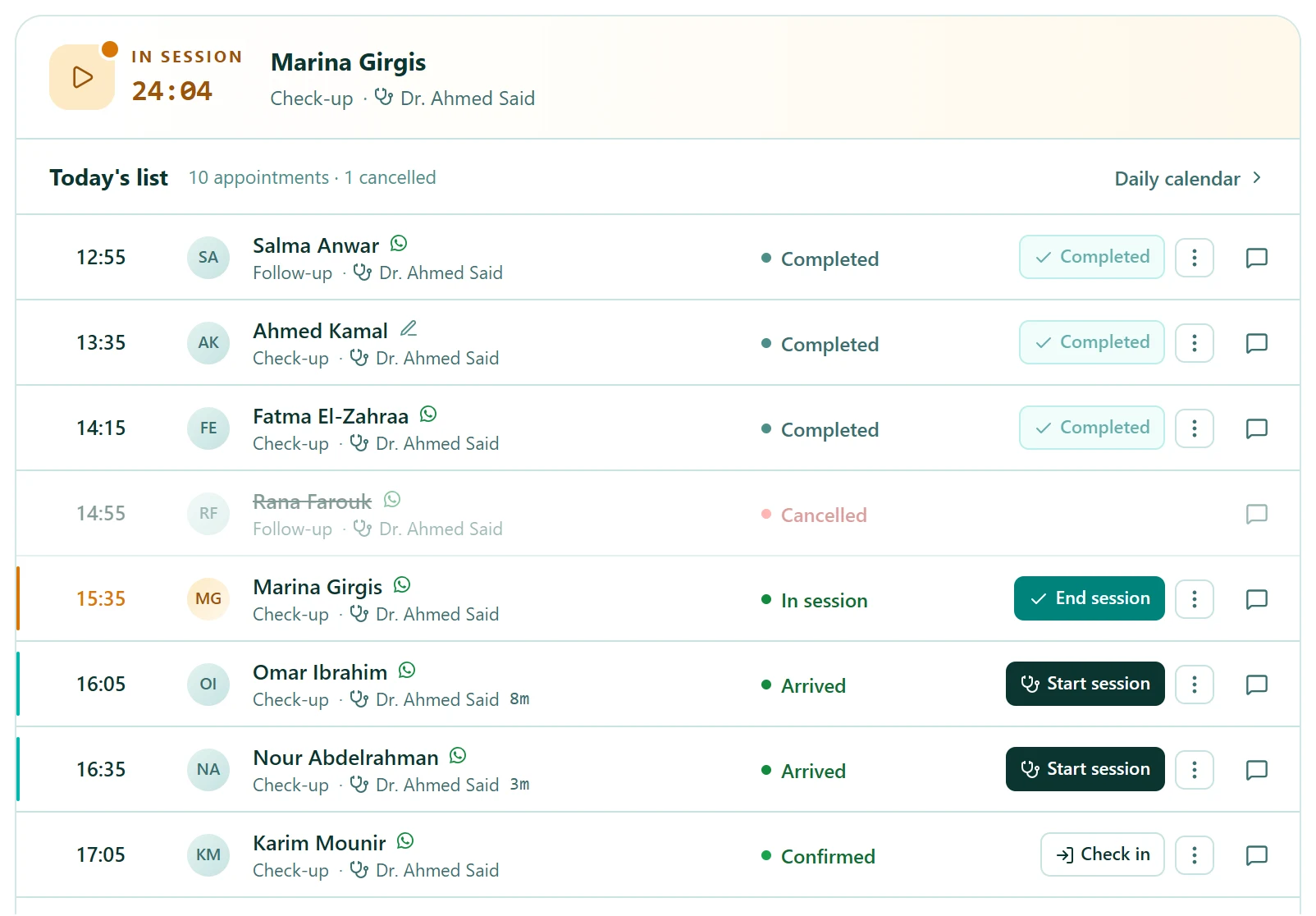Viewport: 1316px width, 916px height.
Task: Open WhatsApp for Karim Mounir
Action: 405,841
